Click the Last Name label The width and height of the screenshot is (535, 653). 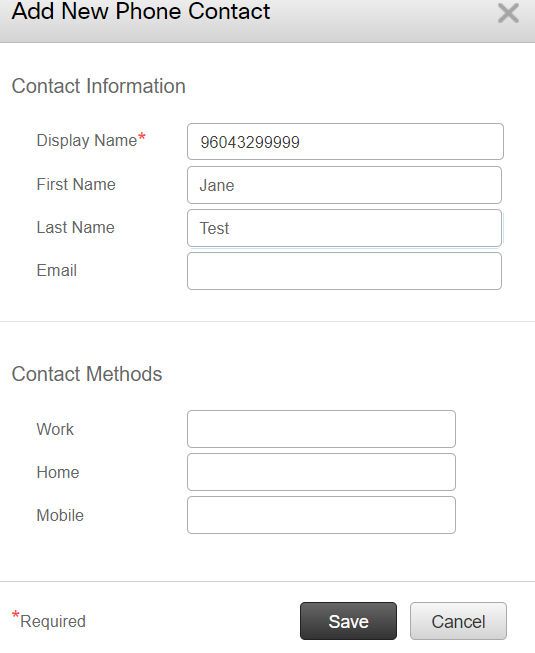click(x=75, y=227)
